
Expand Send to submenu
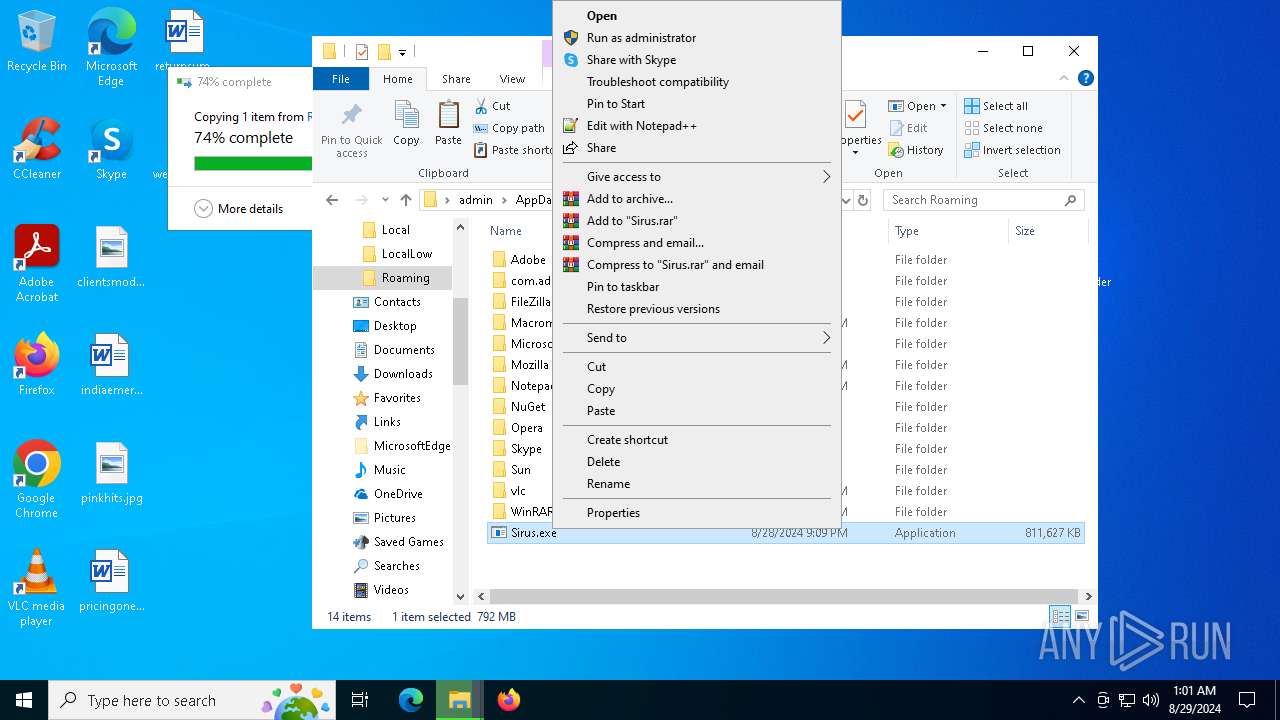[696, 338]
